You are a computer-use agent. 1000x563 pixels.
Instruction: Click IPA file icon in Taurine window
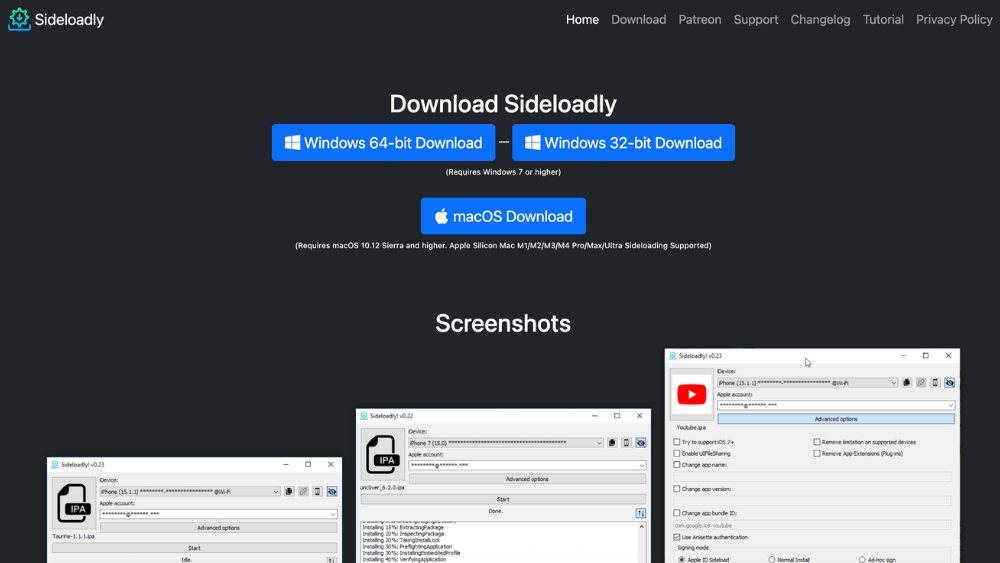[73, 503]
